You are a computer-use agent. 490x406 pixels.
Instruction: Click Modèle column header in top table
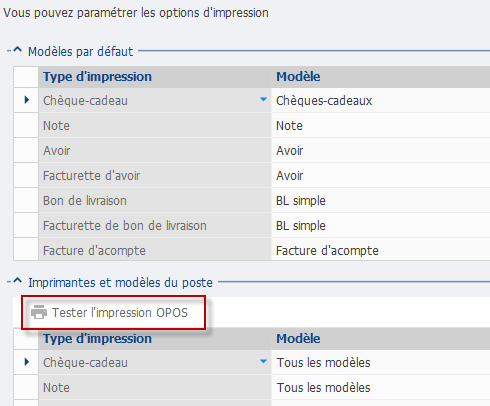pyautogui.click(x=298, y=77)
